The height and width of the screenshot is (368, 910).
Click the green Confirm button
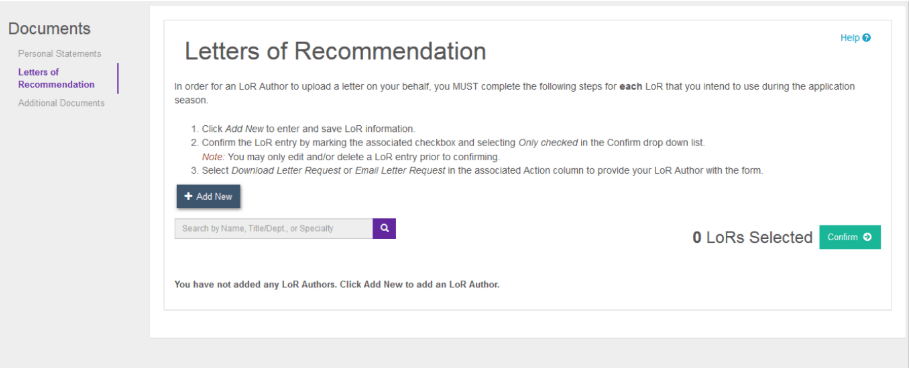point(850,237)
